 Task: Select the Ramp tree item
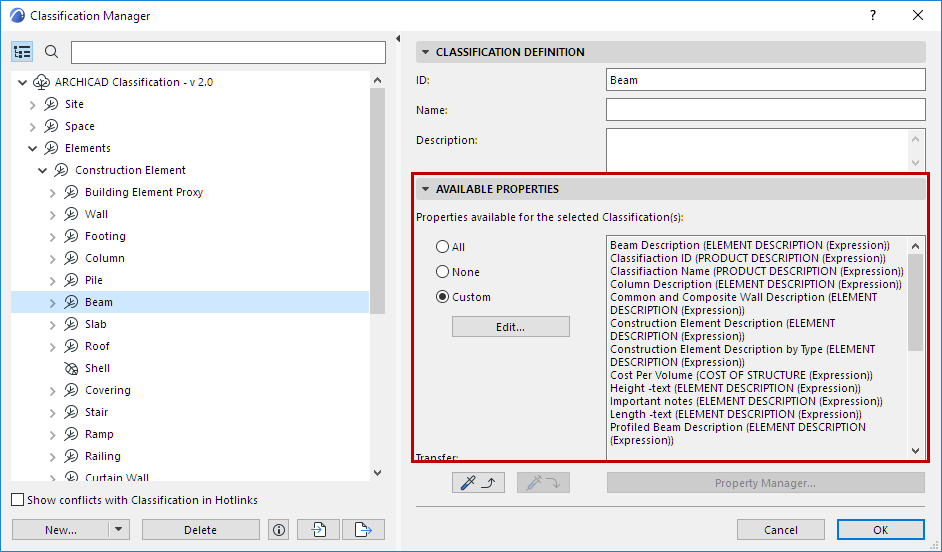[x=99, y=434]
